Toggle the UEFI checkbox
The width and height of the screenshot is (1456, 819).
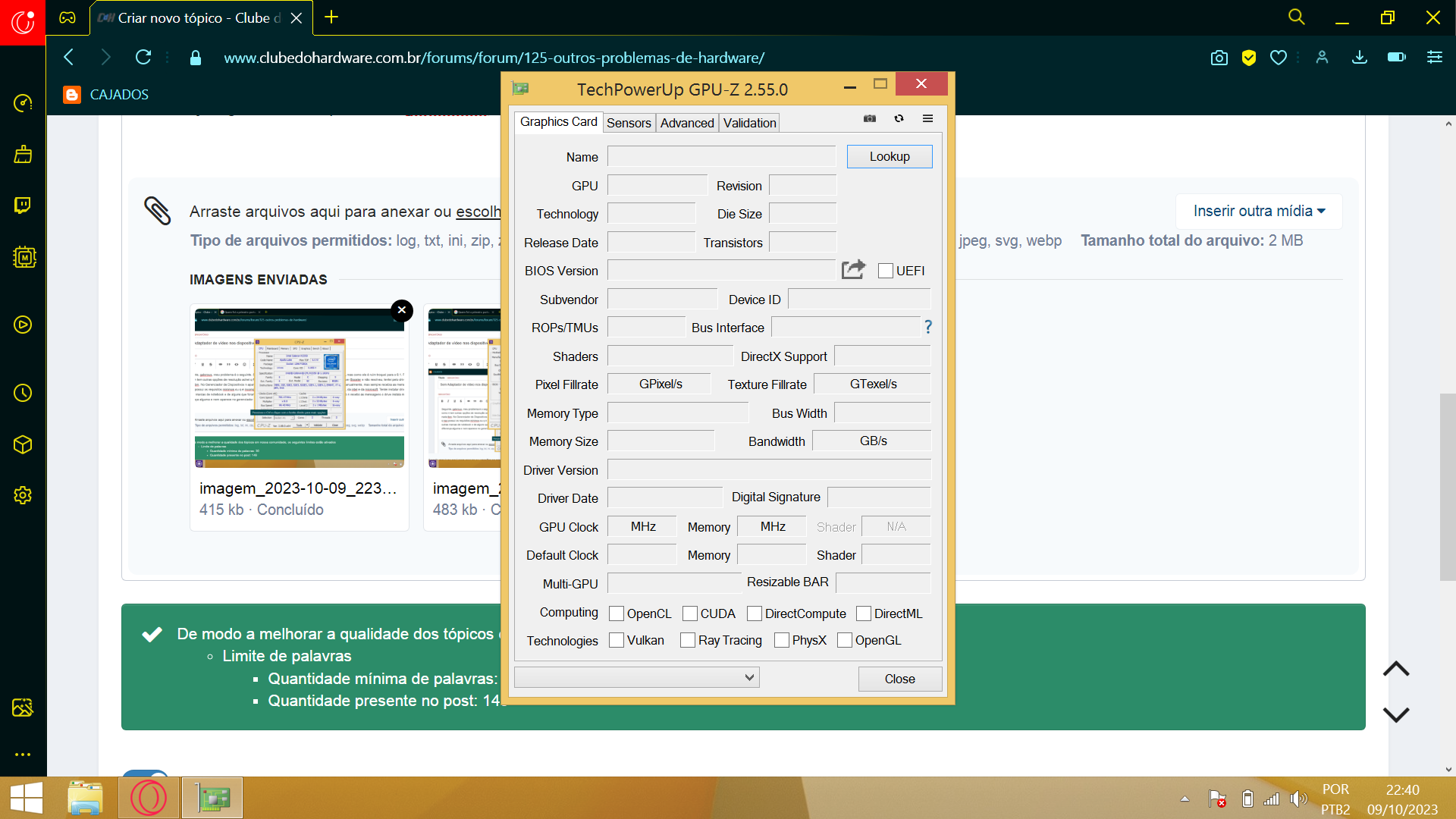885,271
